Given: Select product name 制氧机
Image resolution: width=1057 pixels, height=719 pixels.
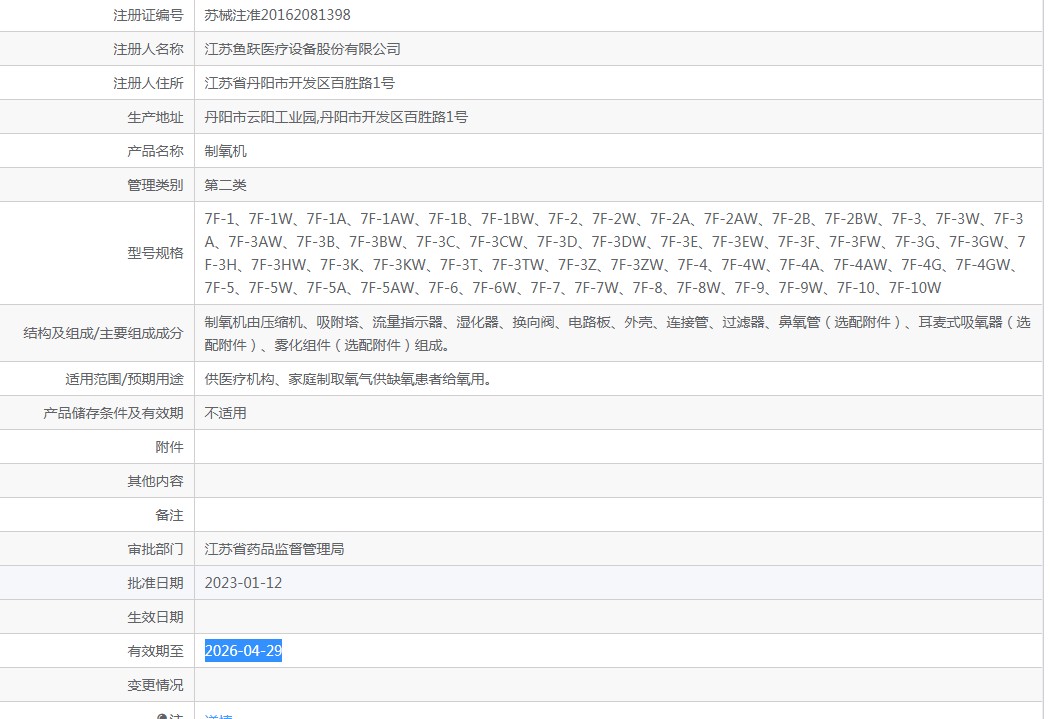Looking at the screenshot, I should [x=225, y=151].
